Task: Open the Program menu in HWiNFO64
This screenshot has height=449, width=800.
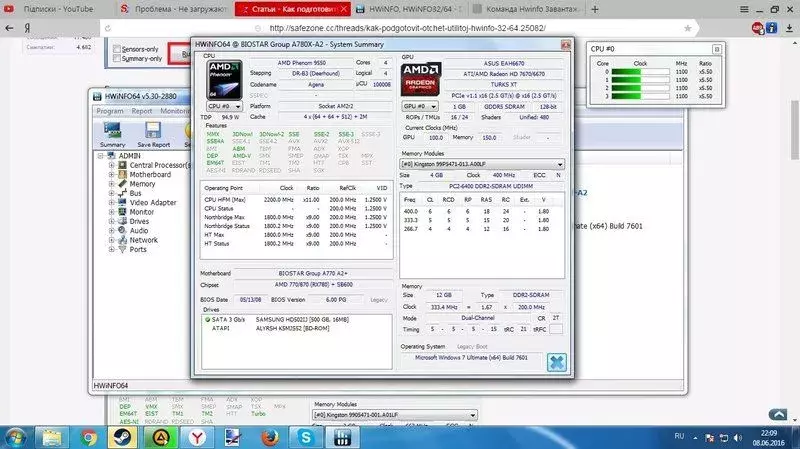Action: (x=110, y=111)
